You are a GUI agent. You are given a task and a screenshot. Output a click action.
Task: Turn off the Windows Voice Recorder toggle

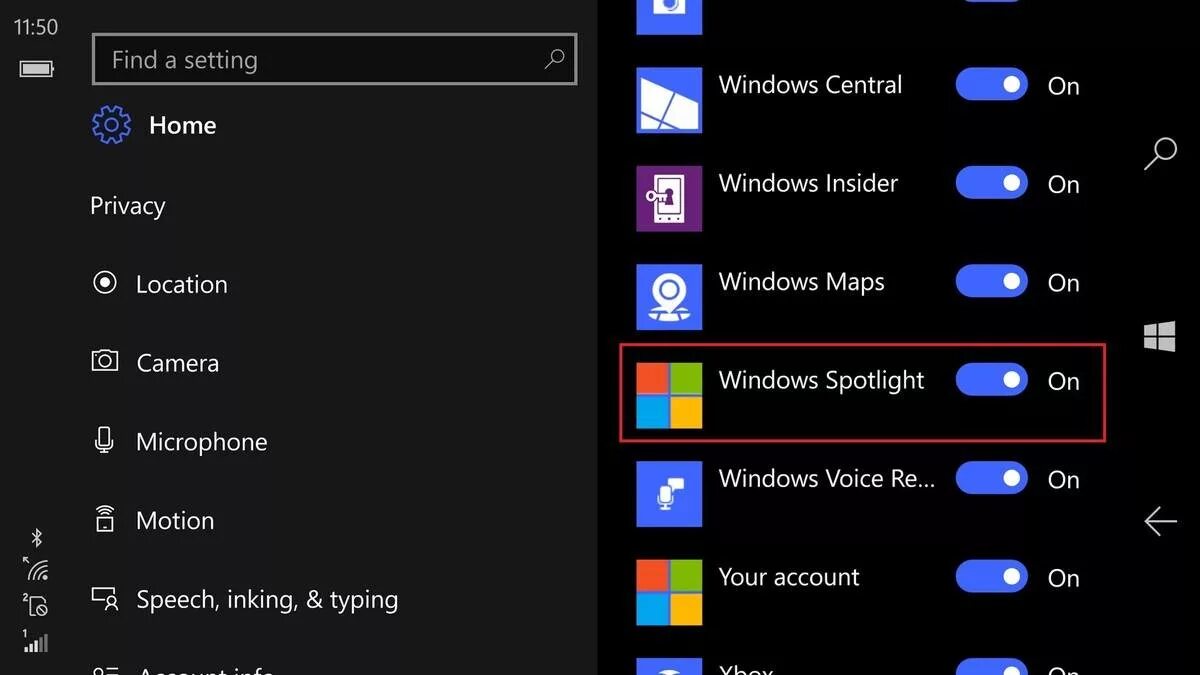[x=992, y=479]
